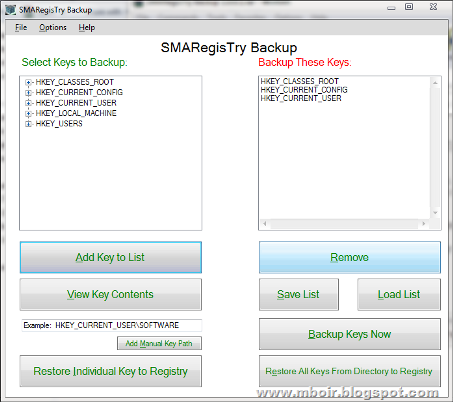Minimize the SMARegisTry Backup window
The height and width of the screenshot is (402, 453).
pyautogui.click(x=391, y=8)
